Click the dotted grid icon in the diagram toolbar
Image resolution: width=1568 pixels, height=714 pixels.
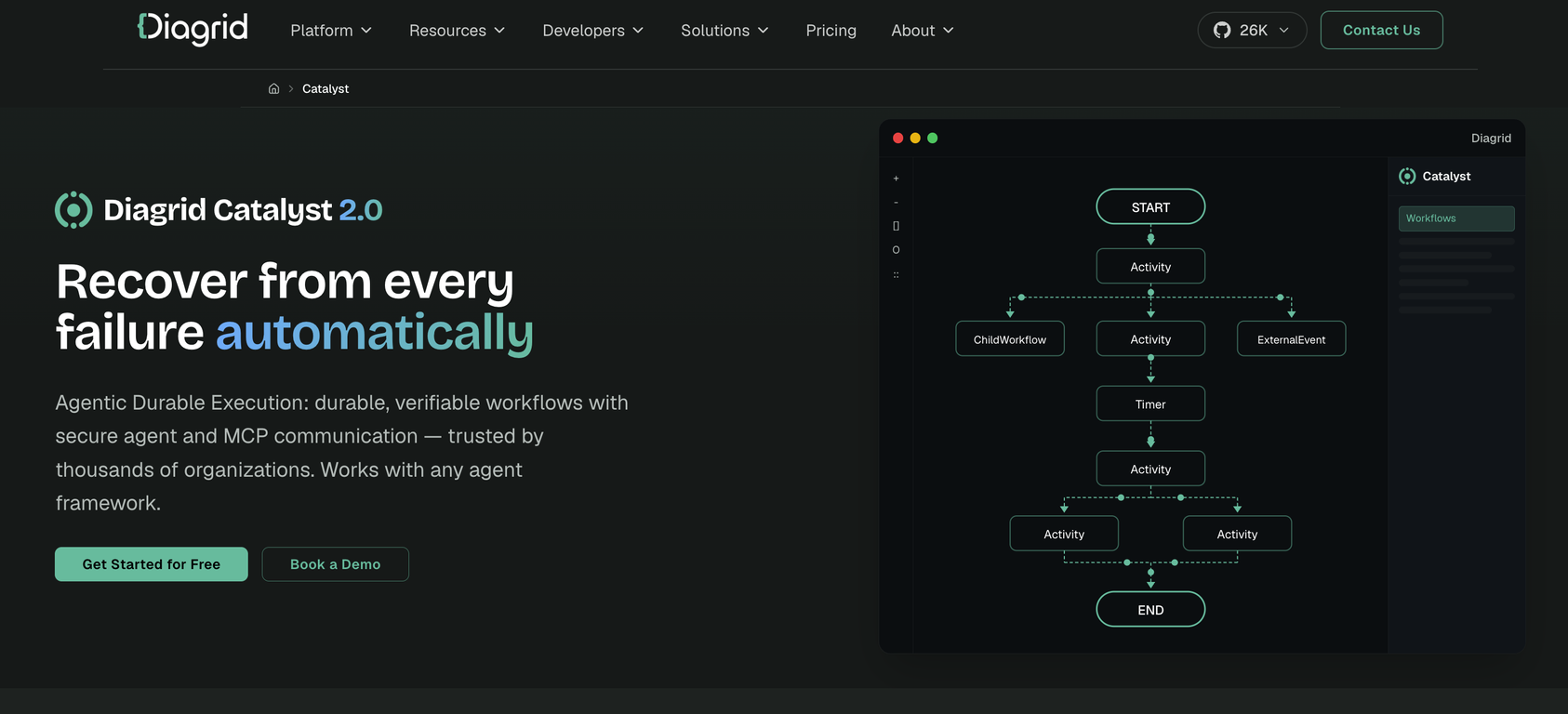pos(896,275)
